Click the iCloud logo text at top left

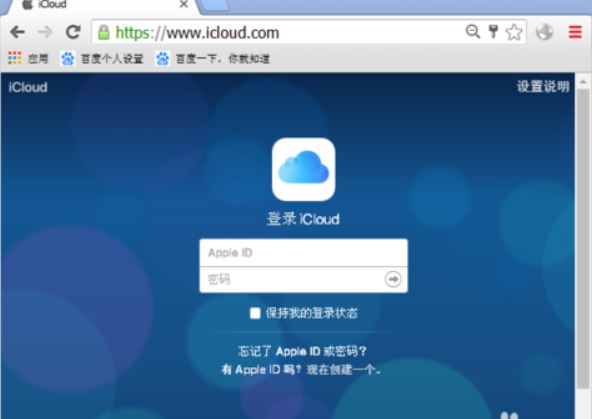pyautogui.click(x=28, y=87)
